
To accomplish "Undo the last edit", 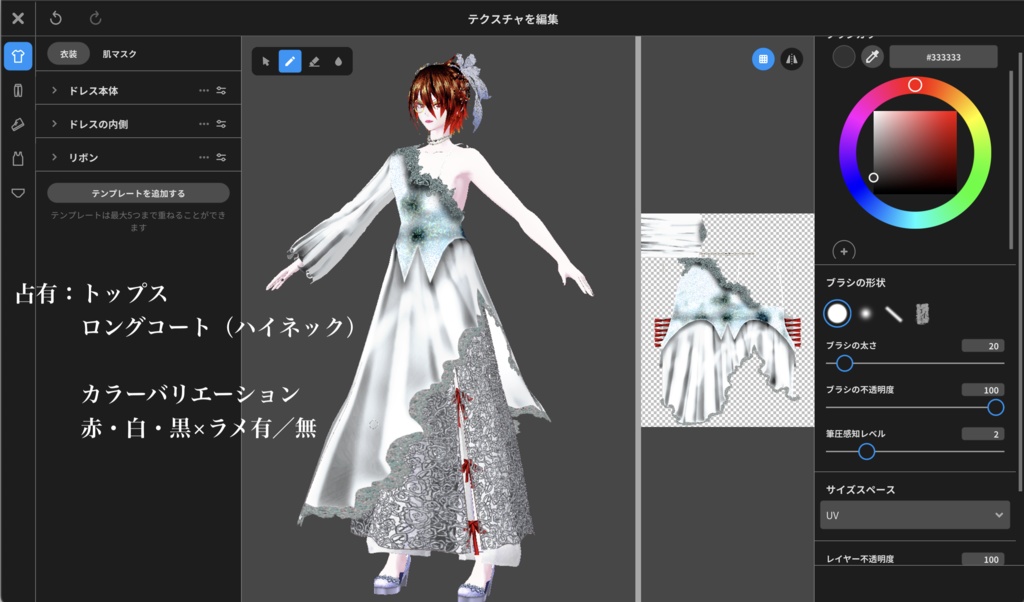I will pyautogui.click(x=56, y=18).
